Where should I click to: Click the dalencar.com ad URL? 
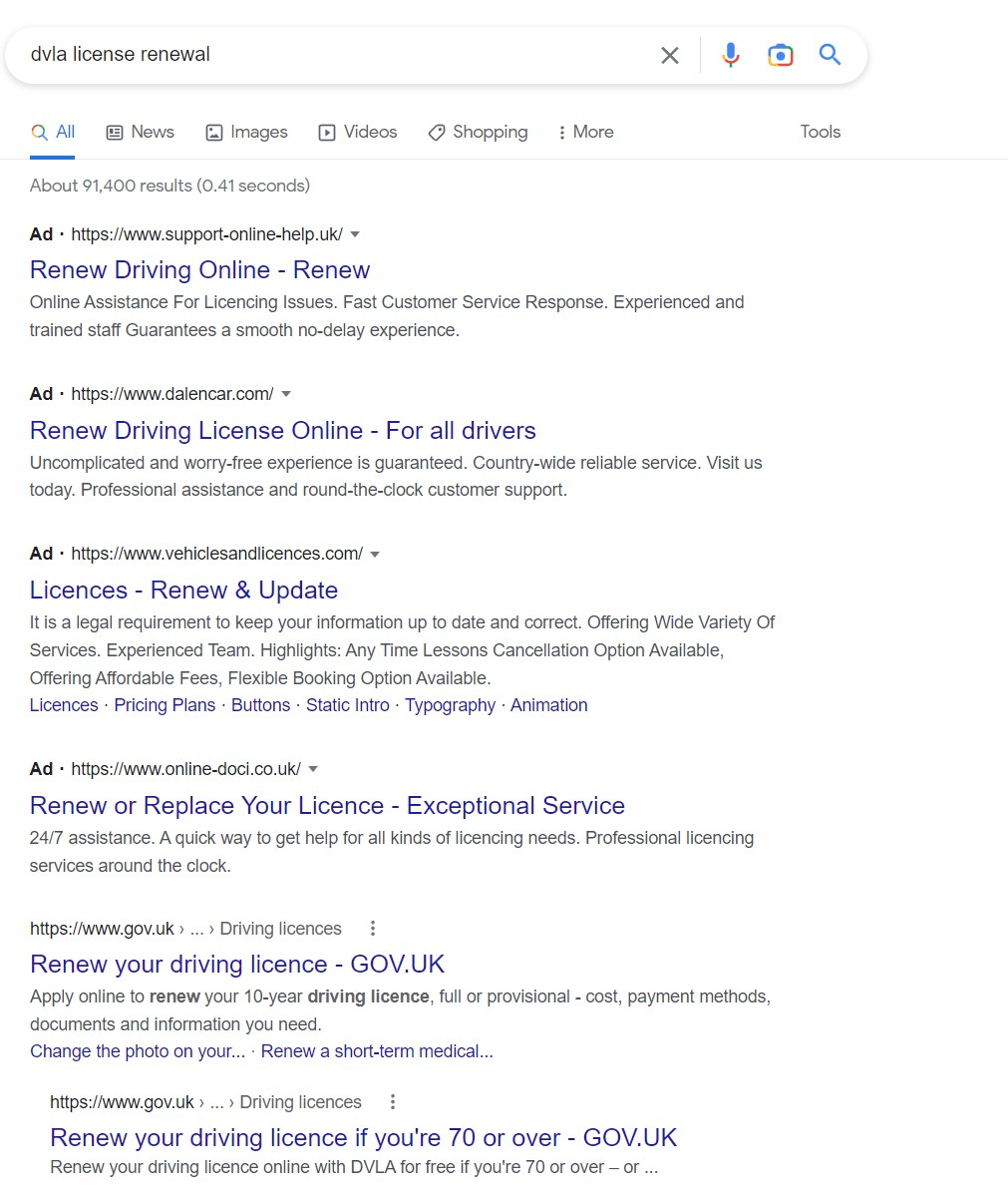point(172,394)
